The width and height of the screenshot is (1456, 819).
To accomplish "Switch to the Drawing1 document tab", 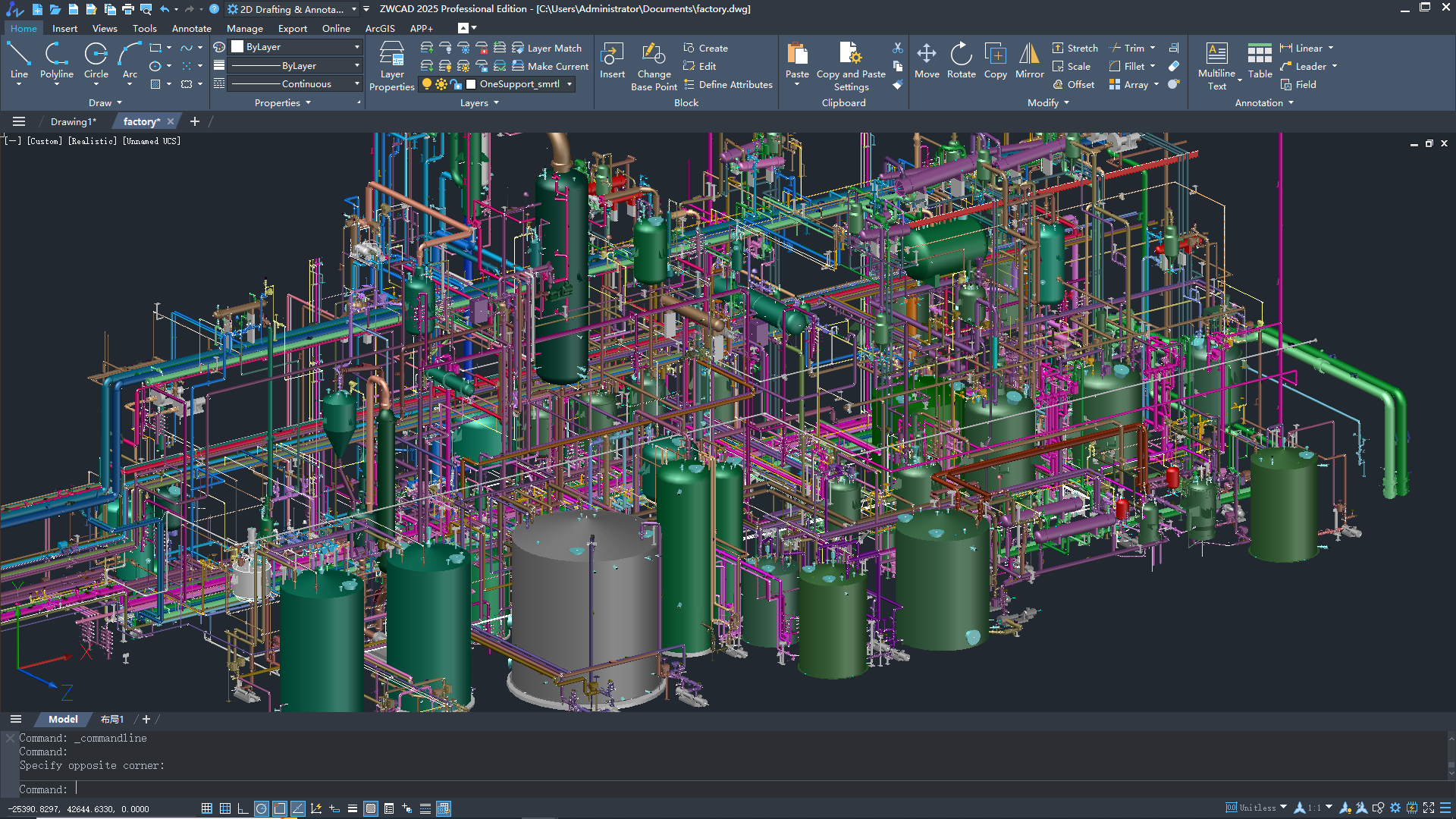I will tap(73, 121).
